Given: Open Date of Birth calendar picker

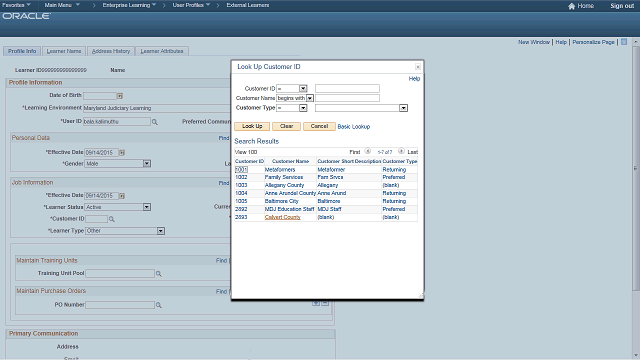Looking at the screenshot, I should 120,96.
